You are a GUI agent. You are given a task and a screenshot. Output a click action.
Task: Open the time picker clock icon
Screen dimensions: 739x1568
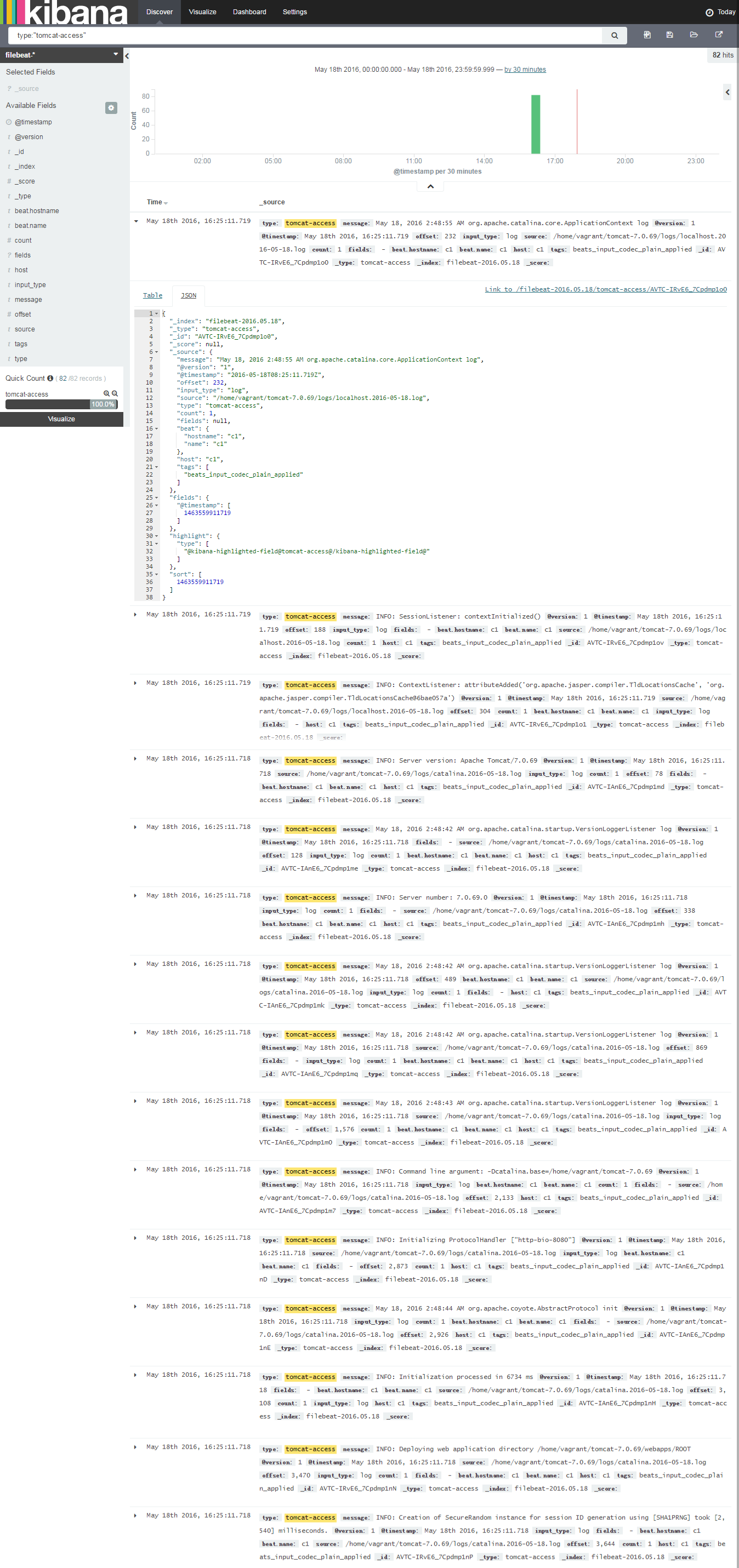[x=709, y=12]
